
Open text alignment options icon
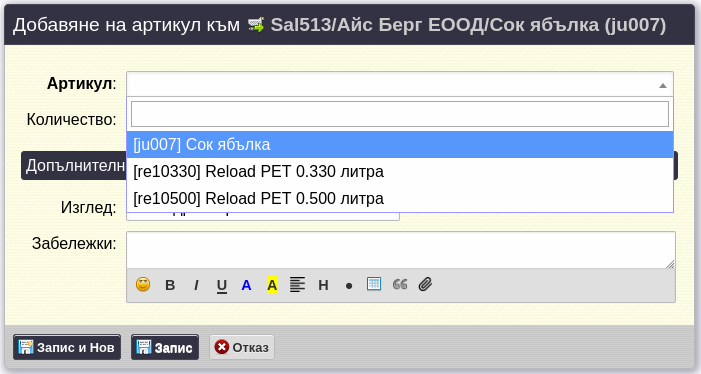tap(297, 285)
